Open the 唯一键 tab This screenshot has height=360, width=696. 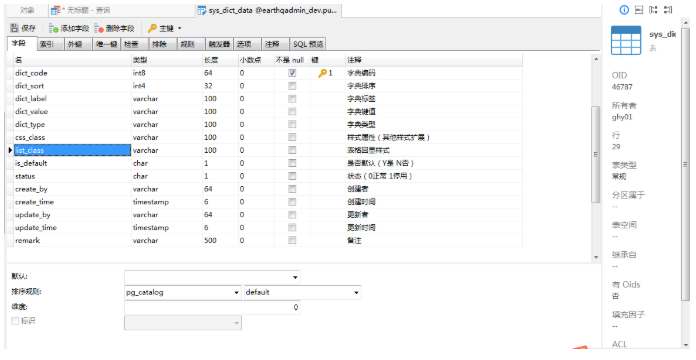(107, 44)
